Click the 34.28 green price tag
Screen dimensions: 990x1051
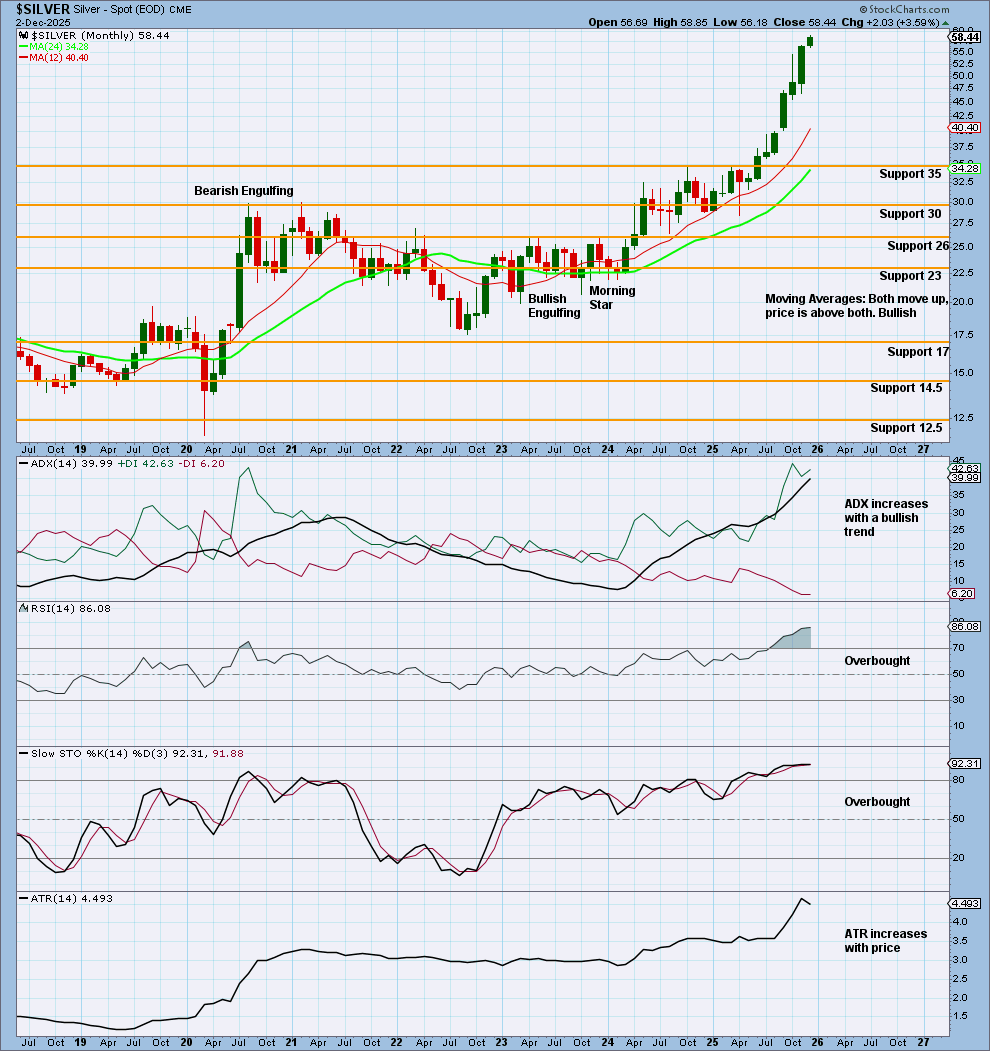pos(965,166)
